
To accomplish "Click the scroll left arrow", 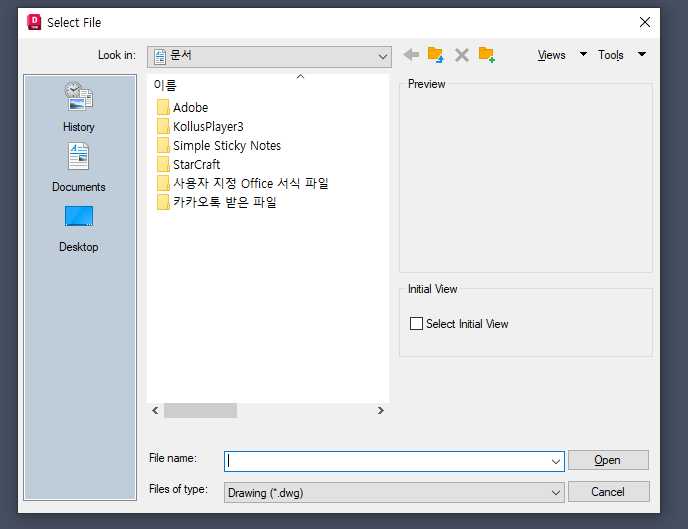I will click(x=155, y=411).
